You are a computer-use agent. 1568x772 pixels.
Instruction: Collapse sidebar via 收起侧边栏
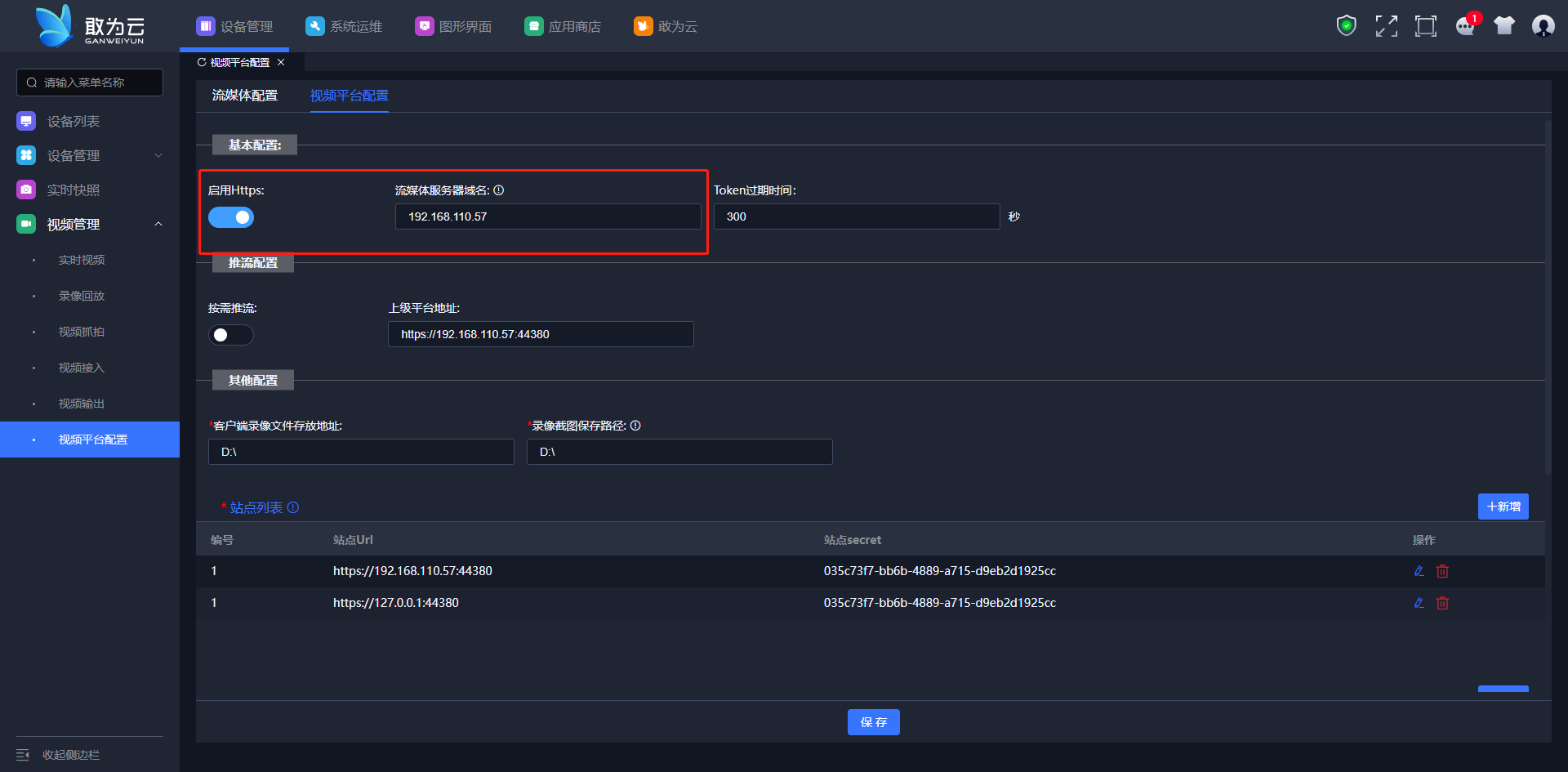[x=59, y=755]
